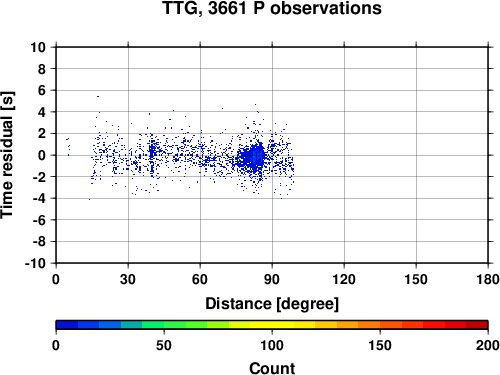Click the Count colorbar label
Image resolution: width=500 pixels, height=375 pixels.
(x=272, y=368)
